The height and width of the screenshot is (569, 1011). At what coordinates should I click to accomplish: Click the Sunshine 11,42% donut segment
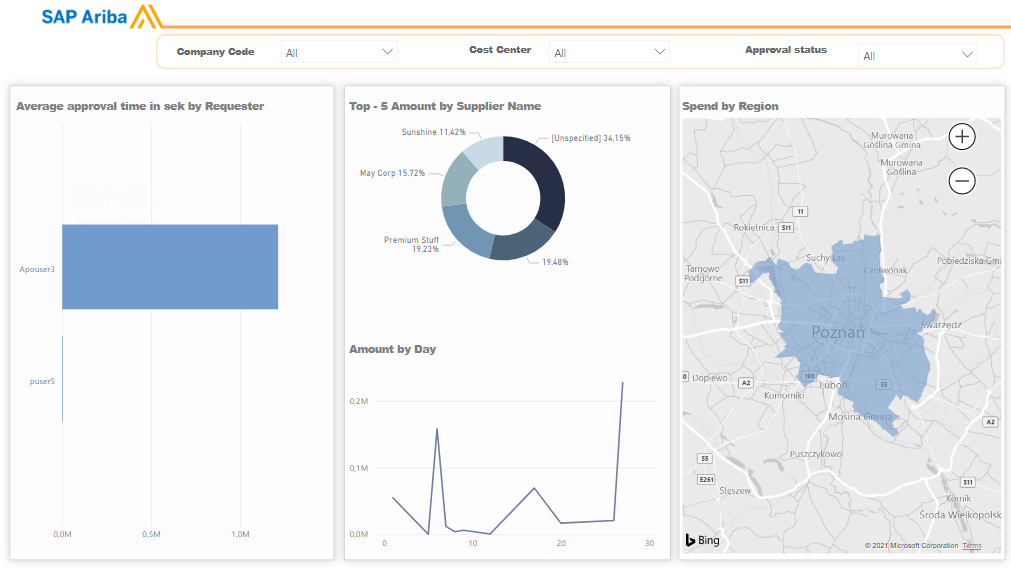pyautogui.click(x=483, y=150)
